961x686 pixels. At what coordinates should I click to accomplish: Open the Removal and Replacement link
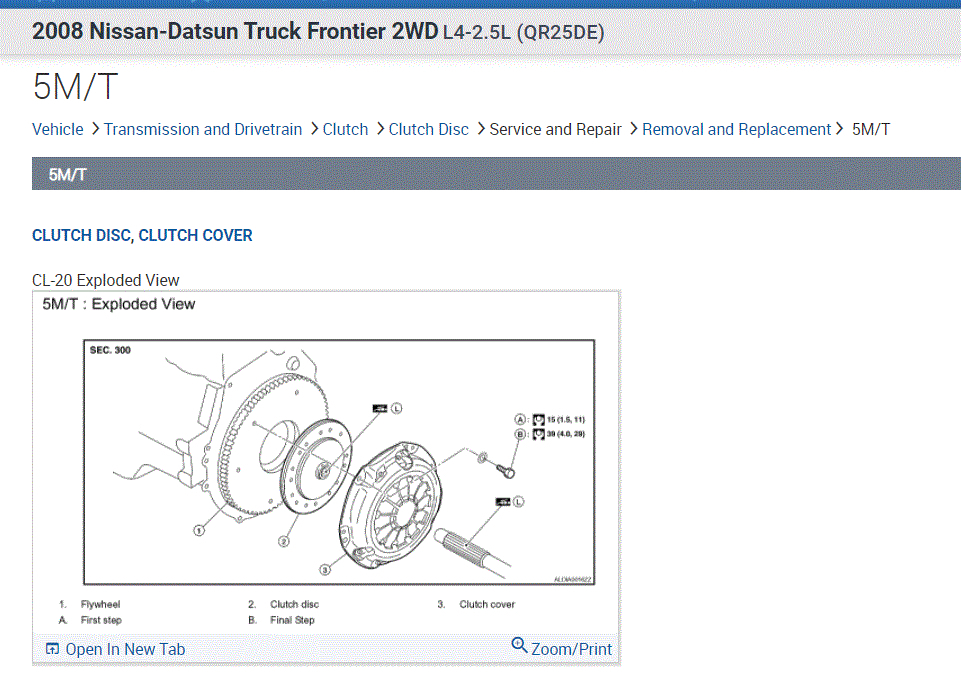pos(737,129)
